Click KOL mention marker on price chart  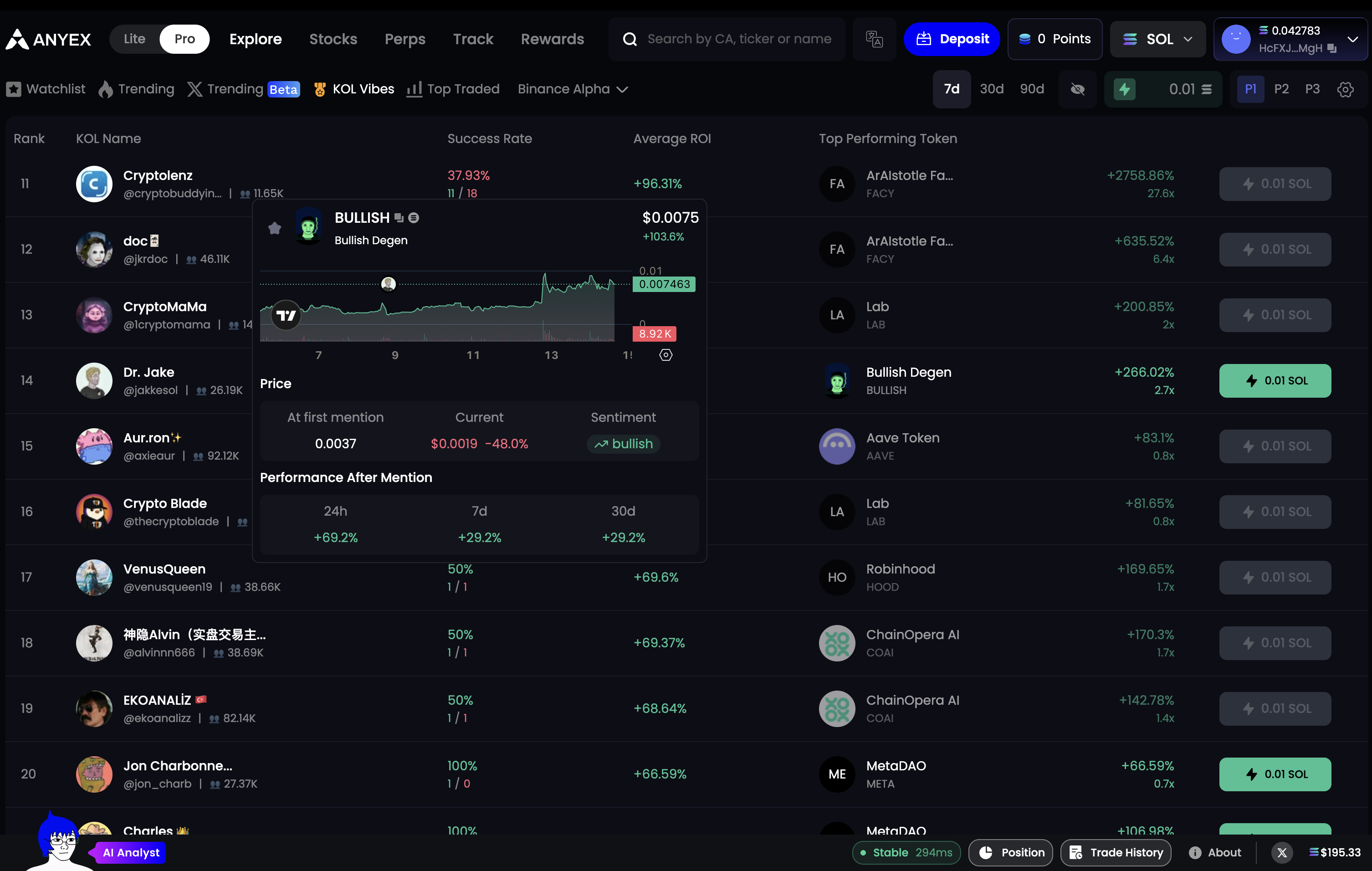tap(389, 284)
